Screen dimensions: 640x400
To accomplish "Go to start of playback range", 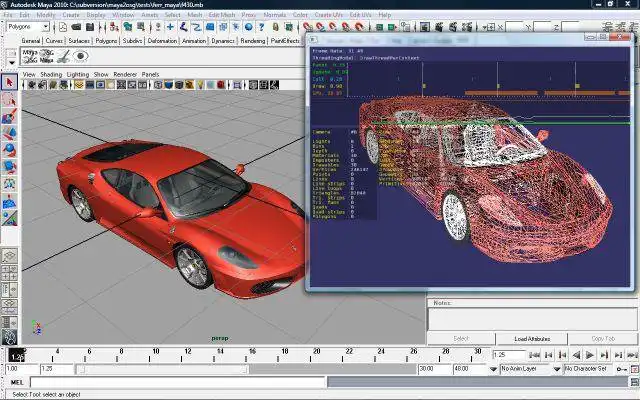I will point(534,355).
